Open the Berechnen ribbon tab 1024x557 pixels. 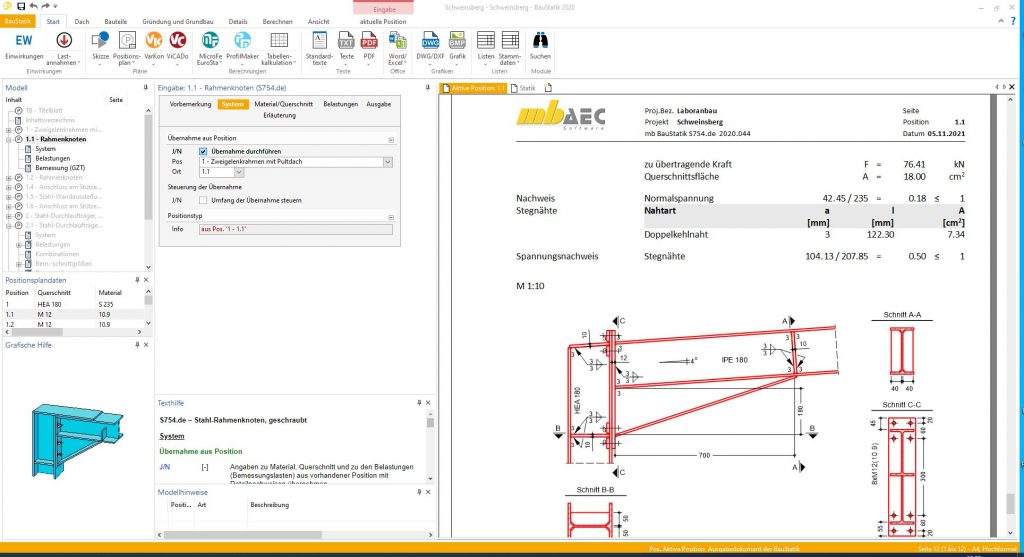(278, 22)
